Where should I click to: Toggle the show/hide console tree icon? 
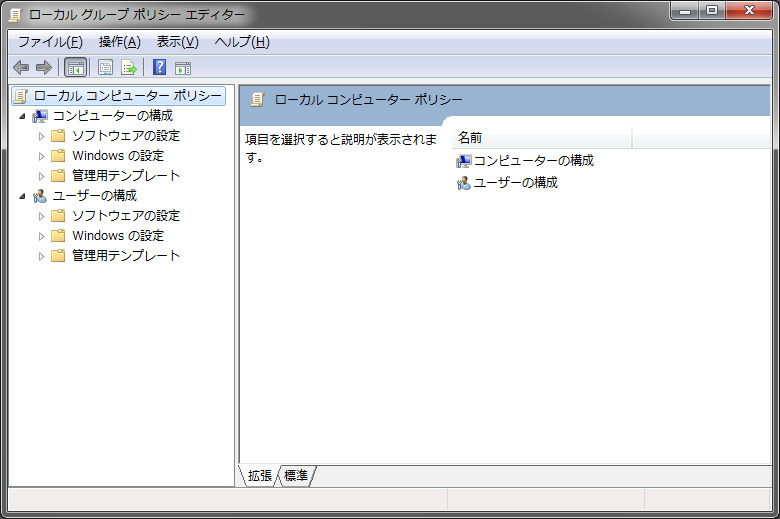76,67
